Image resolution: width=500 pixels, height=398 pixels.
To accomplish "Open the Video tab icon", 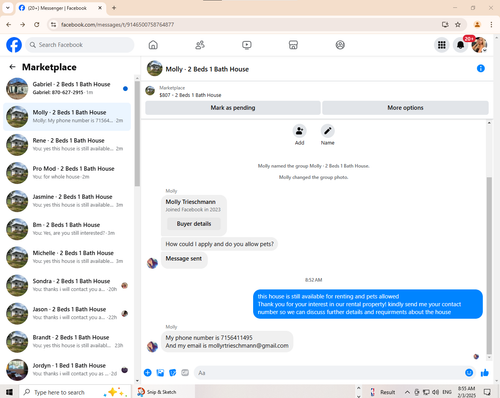I will point(247,45).
